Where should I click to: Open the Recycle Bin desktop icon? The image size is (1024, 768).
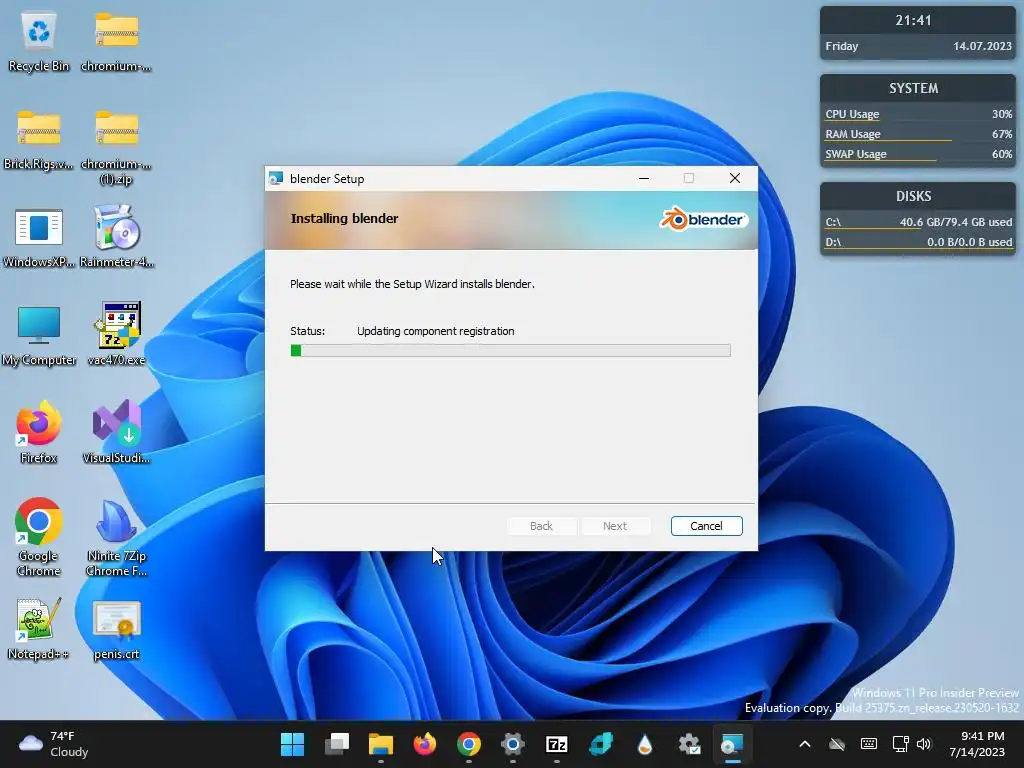39,41
